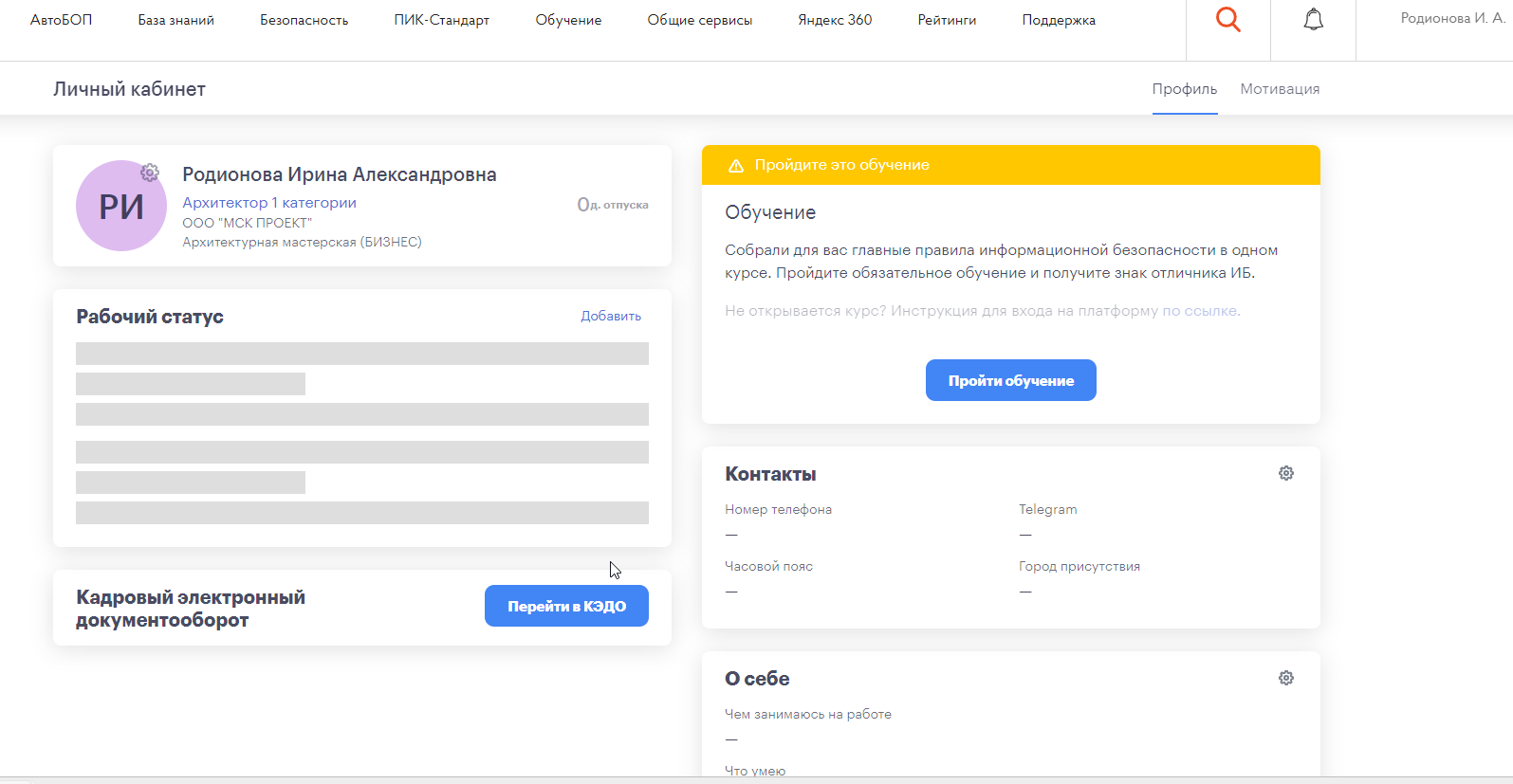Click Чем занимаюсь на работе label

pos(808,714)
